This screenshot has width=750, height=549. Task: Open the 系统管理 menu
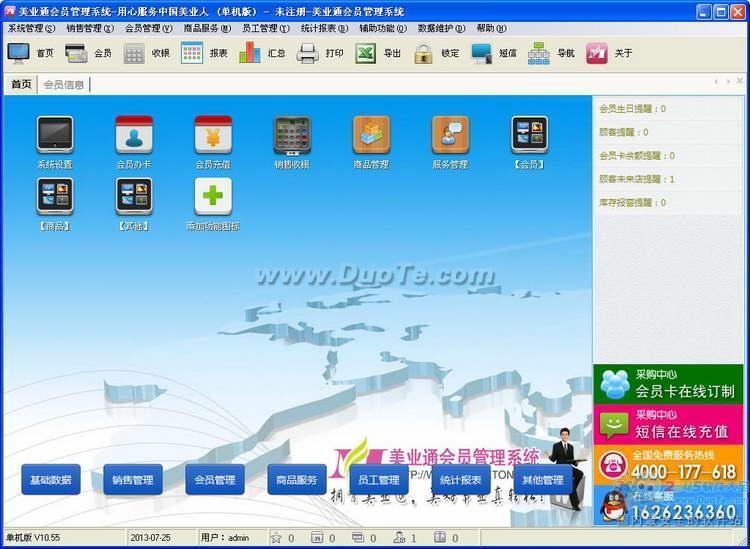click(x=32, y=28)
